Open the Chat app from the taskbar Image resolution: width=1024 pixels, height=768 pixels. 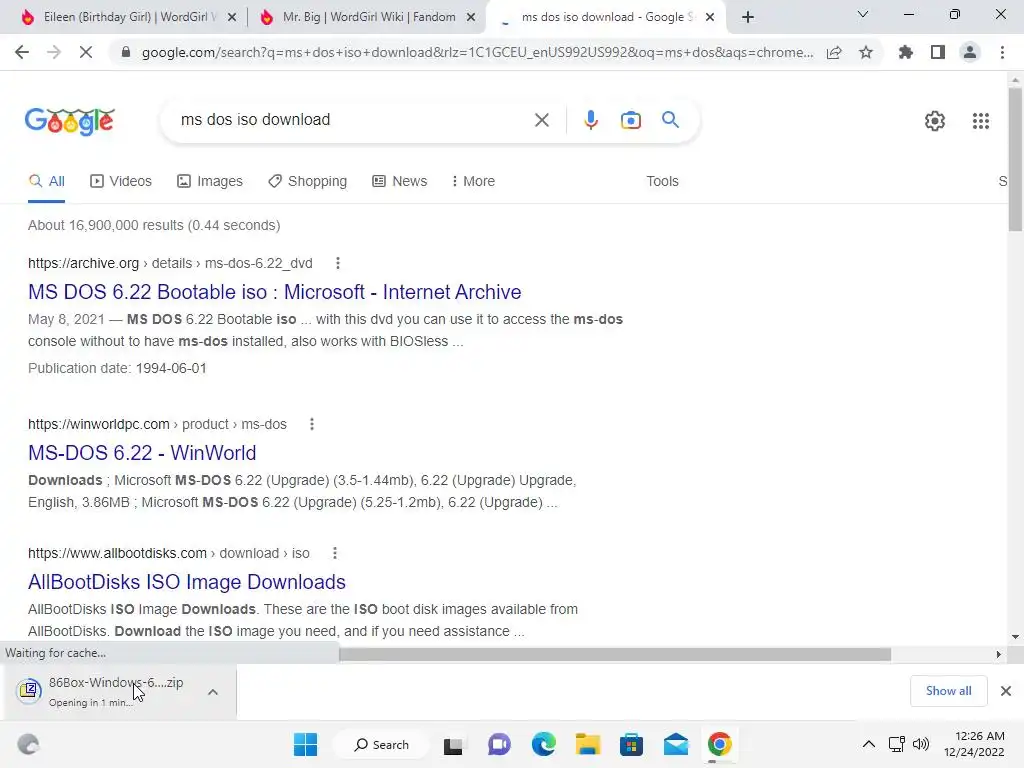500,744
